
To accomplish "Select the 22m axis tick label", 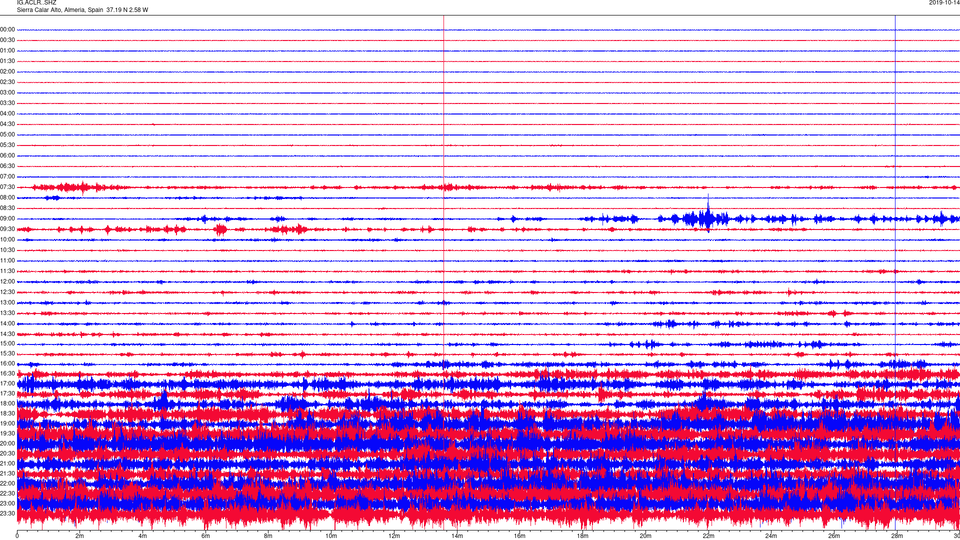I will click(x=708, y=536).
